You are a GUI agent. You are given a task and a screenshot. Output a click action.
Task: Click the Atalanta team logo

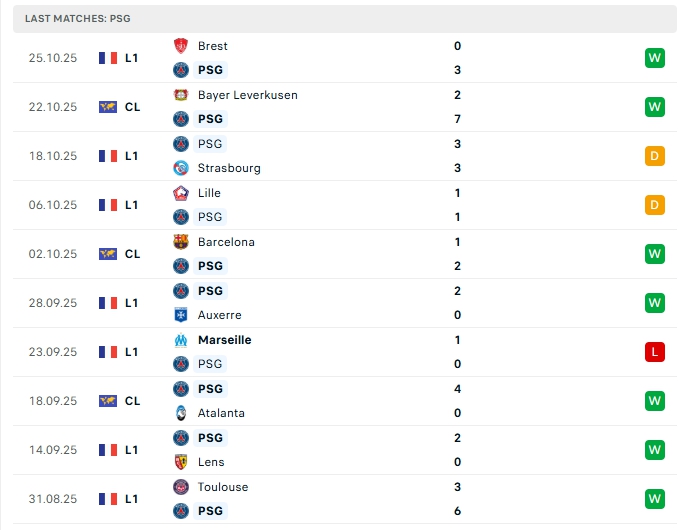[181, 413]
